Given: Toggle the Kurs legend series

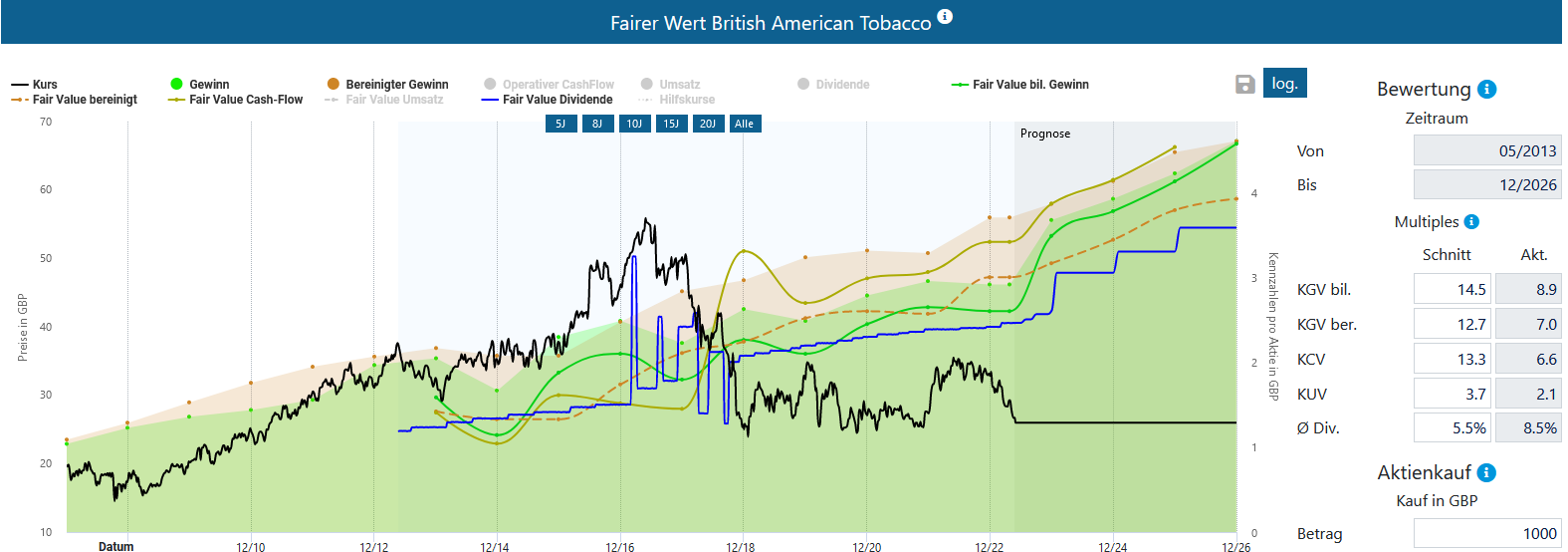Looking at the screenshot, I should pyautogui.click(x=35, y=85).
